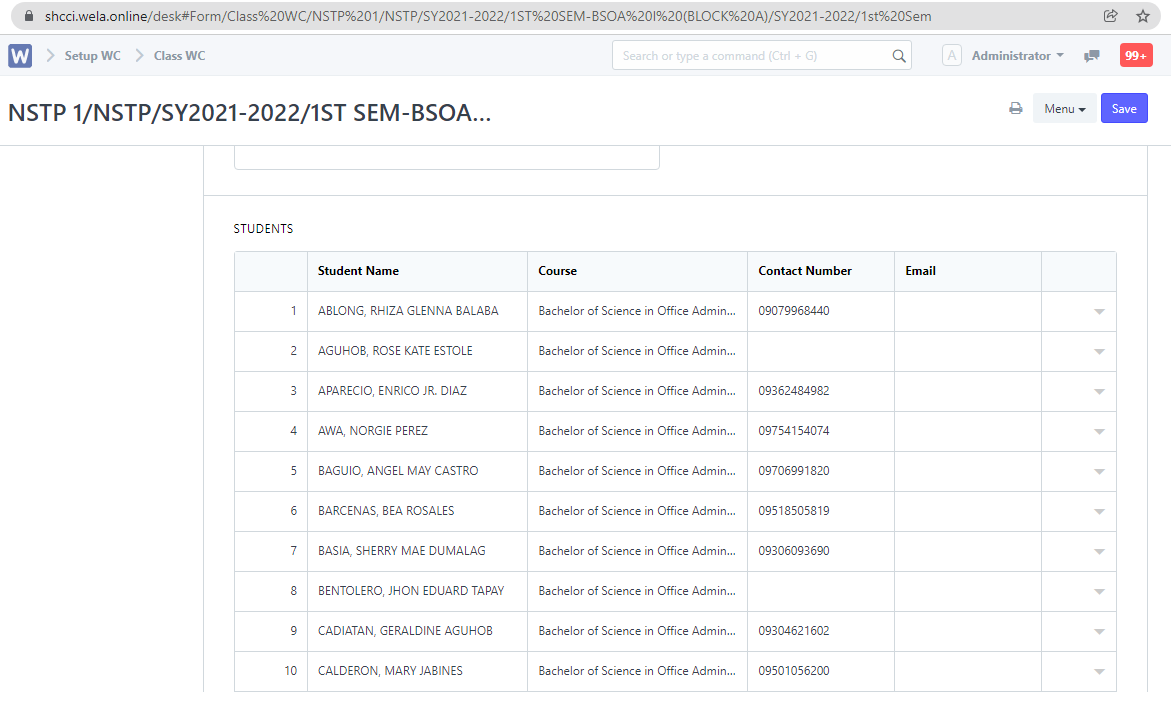Open the Menu dropdown
This screenshot has height=713, width=1171.
click(1064, 109)
